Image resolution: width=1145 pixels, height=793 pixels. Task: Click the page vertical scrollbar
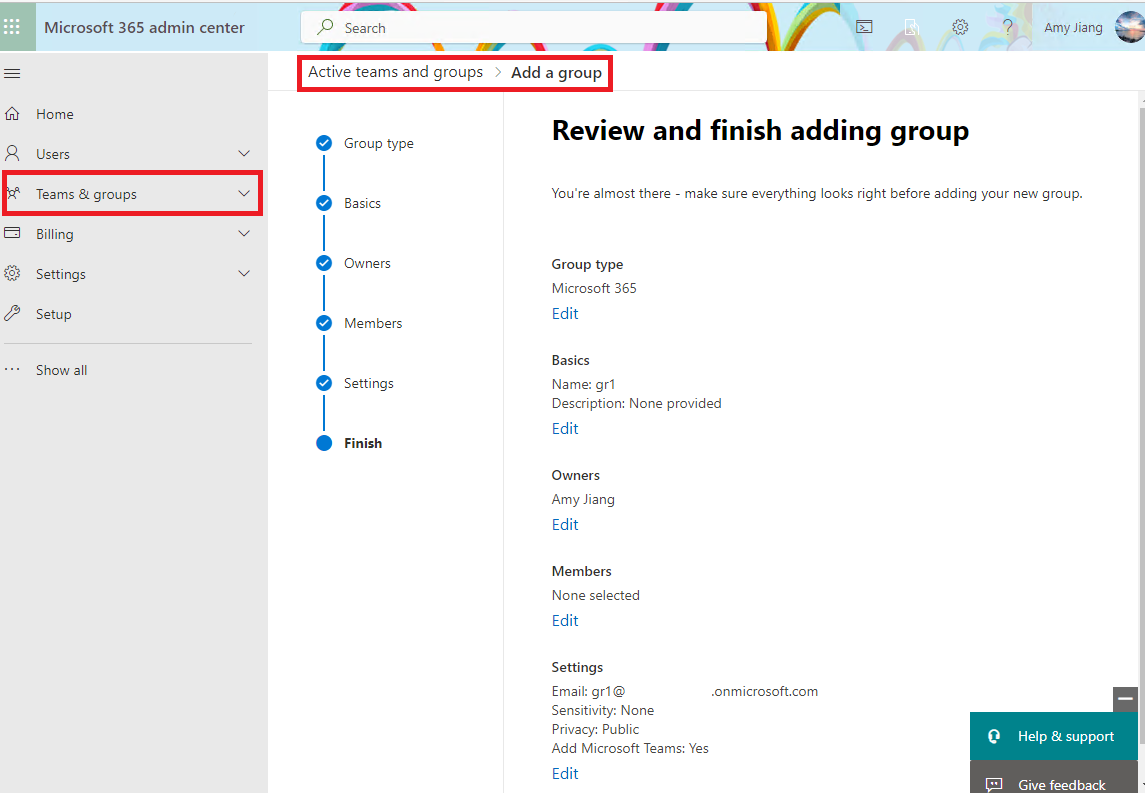pyautogui.click(x=1141, y=424)
